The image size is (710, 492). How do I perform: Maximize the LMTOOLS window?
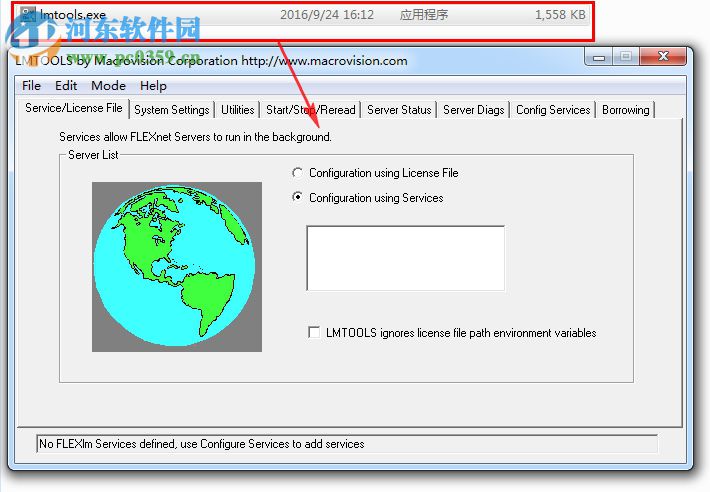tap(626, 57)
